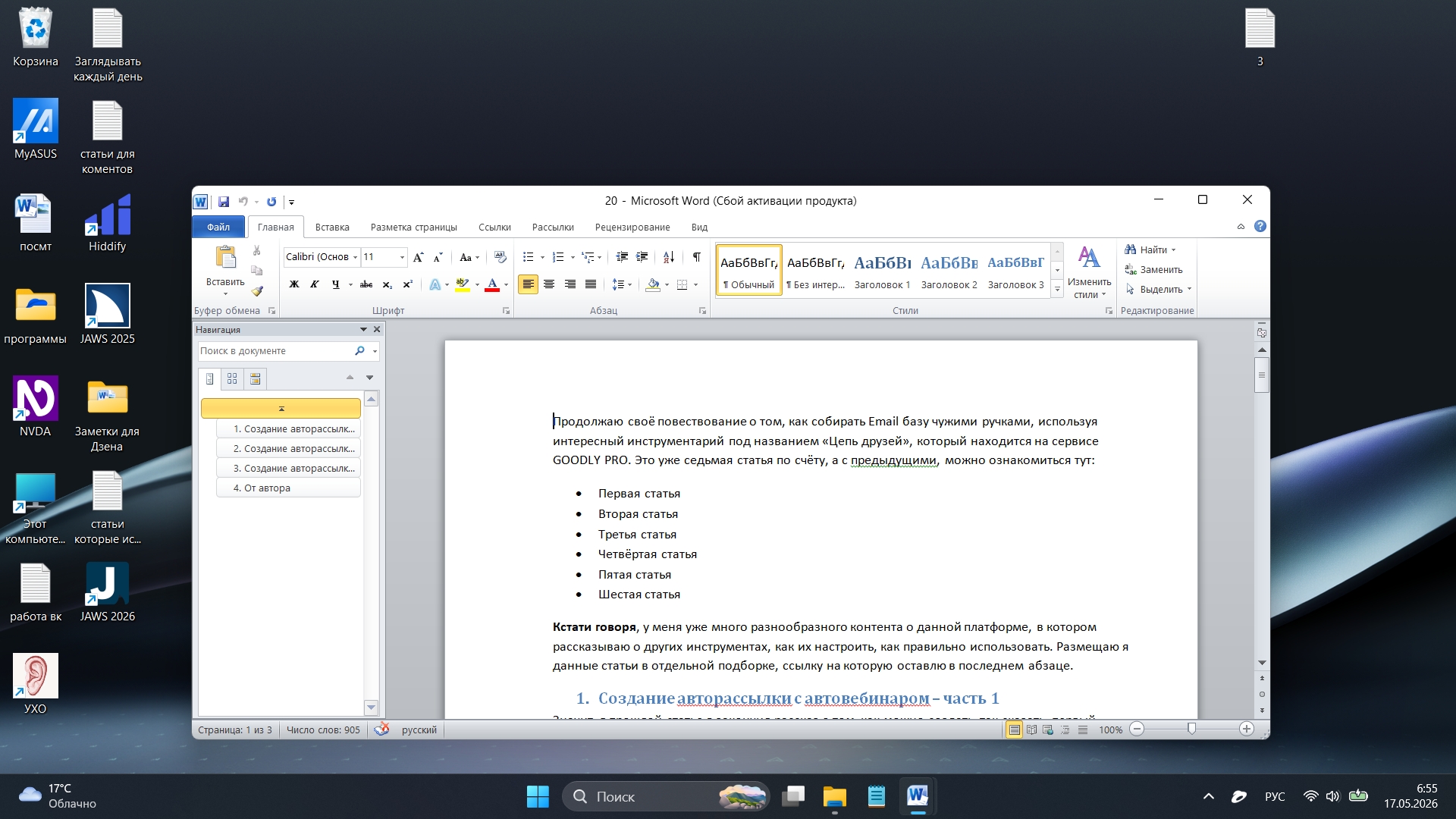The image size is (1456, 819).
Task: Open the font size dropdown
Action: [x=402, y=257]
